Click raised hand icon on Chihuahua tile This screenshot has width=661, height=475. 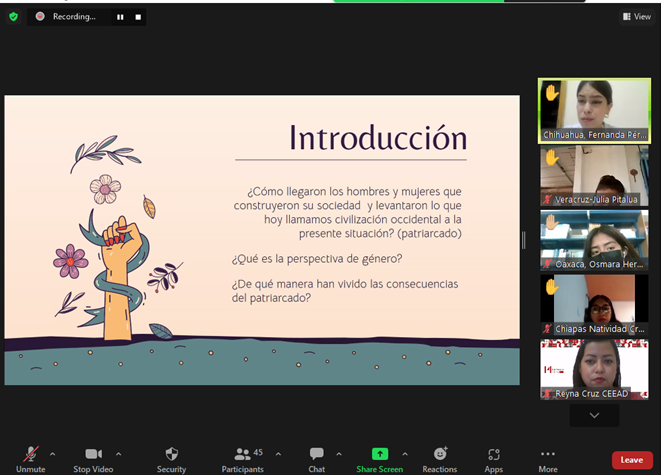[552, 93]
